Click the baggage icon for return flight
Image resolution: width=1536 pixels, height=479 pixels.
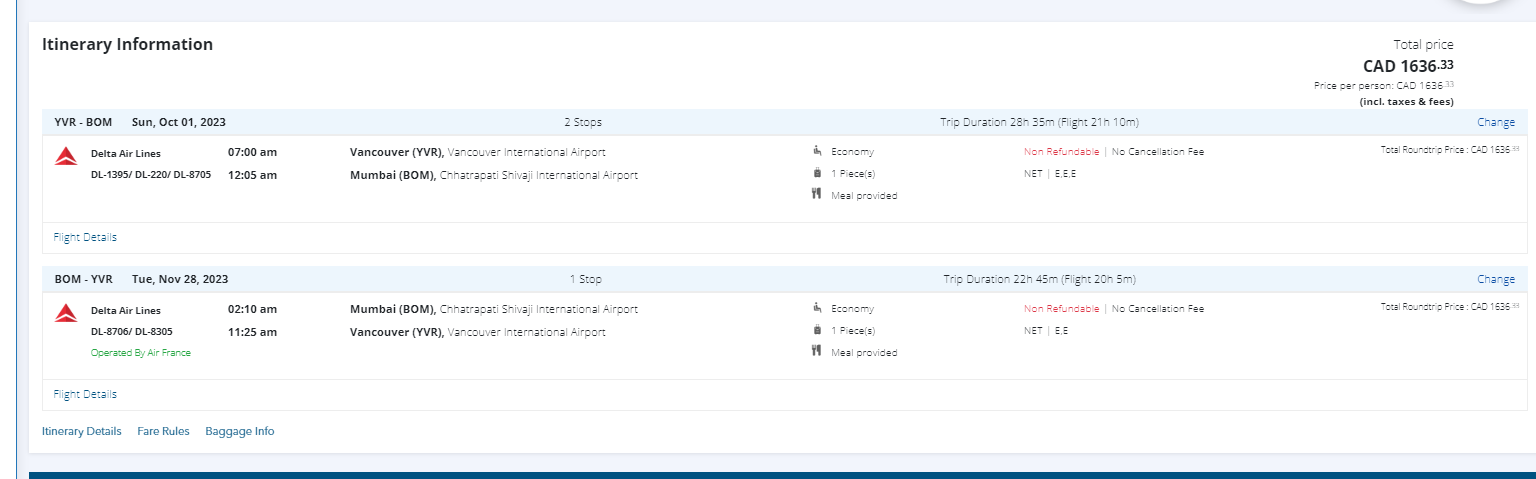pos(817,330)
